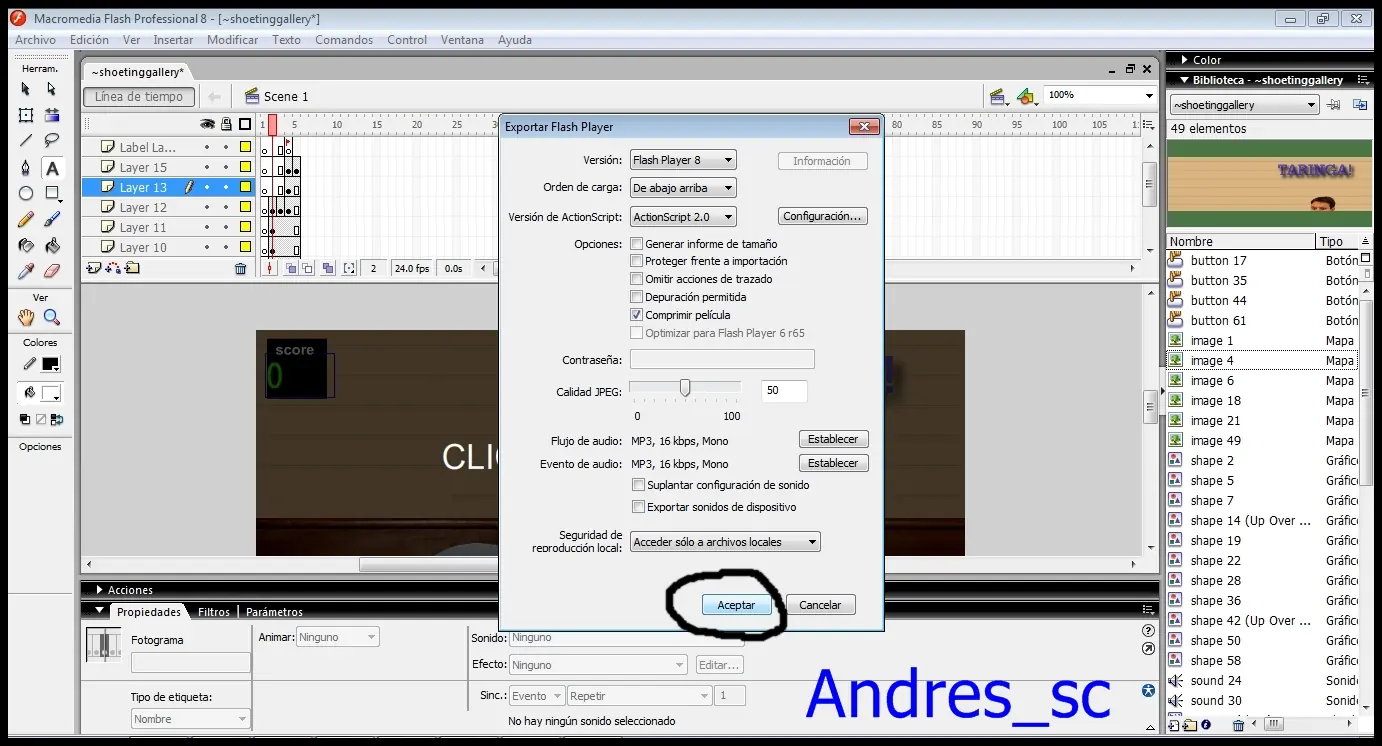The width and height of the screenshot is (1382, 746).
Task: Toggle visibility dot for Layer 15
Action: click(207, 167)
